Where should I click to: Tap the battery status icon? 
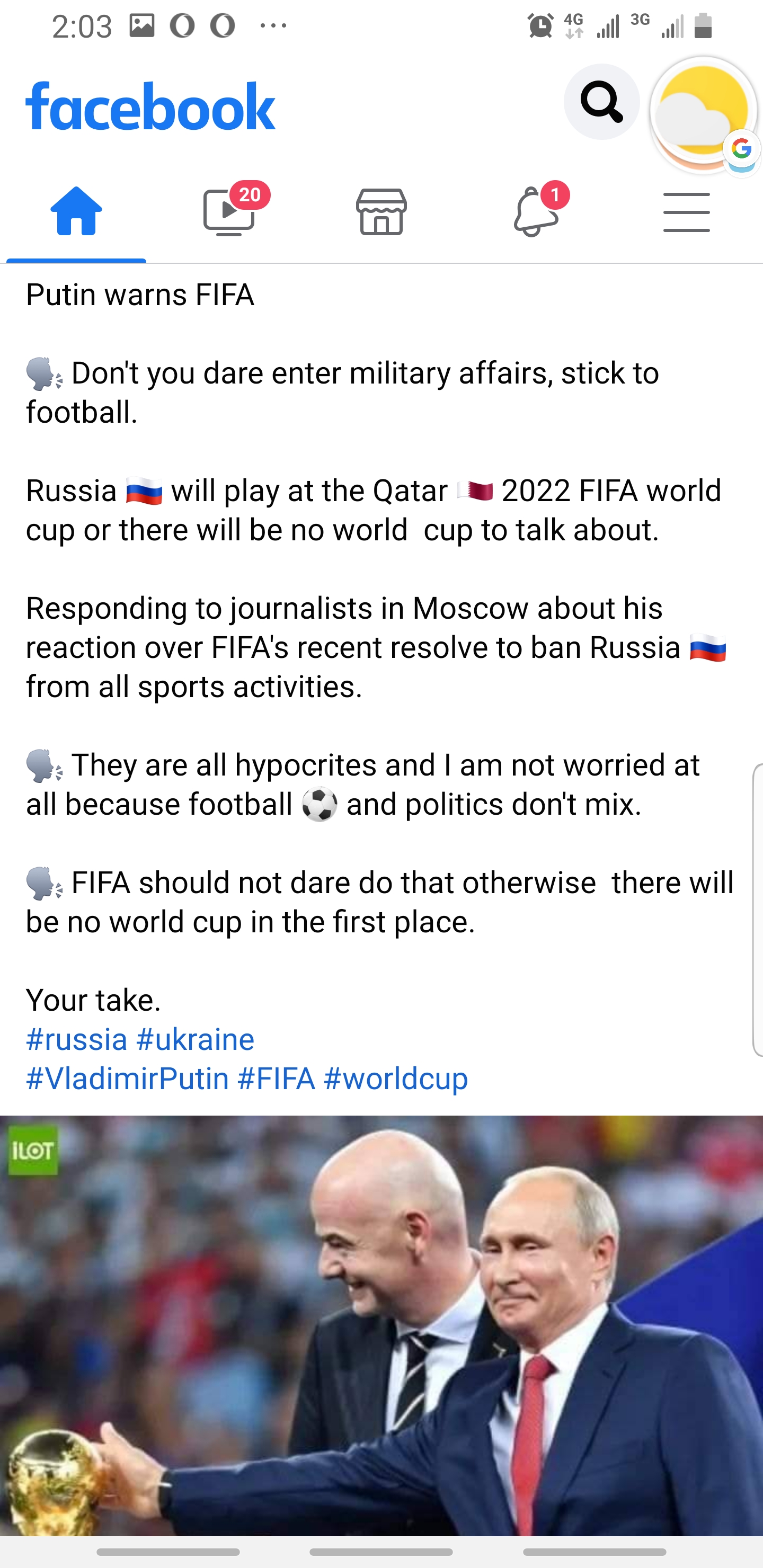click(703, 26)
